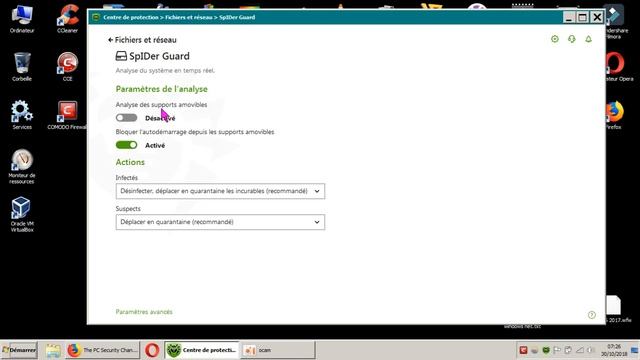640x360 pixels.
Task: Click the Activé status label
Action: click(155, 145)
